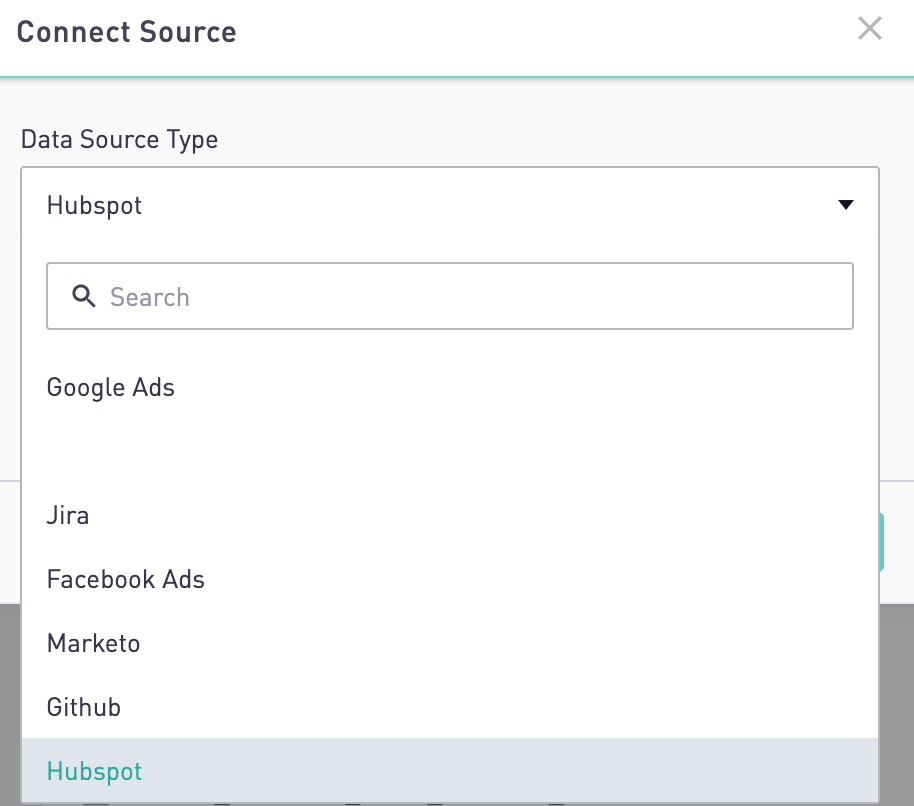
Task: Select Google Ads from the list
Action: pyautogui.click(x=450, y=388)
